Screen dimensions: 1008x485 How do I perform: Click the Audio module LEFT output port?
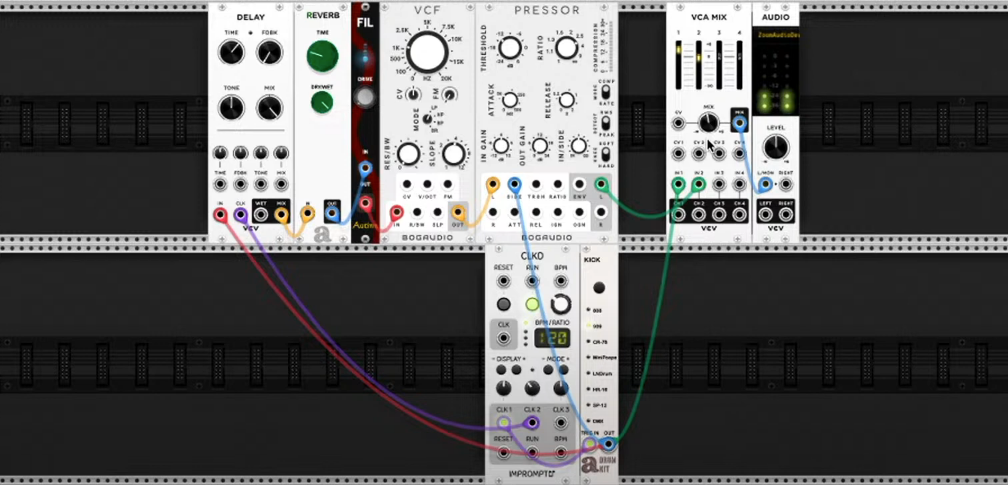765,215
